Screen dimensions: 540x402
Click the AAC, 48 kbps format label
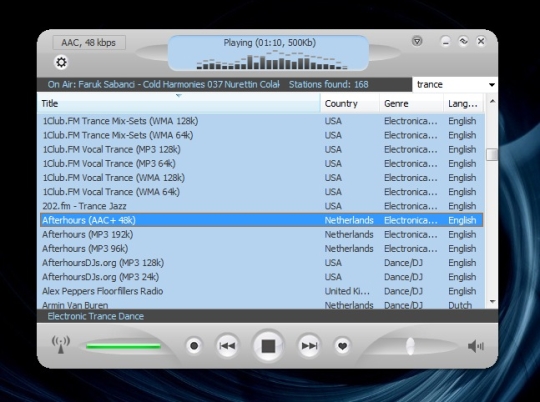point(89,43)
